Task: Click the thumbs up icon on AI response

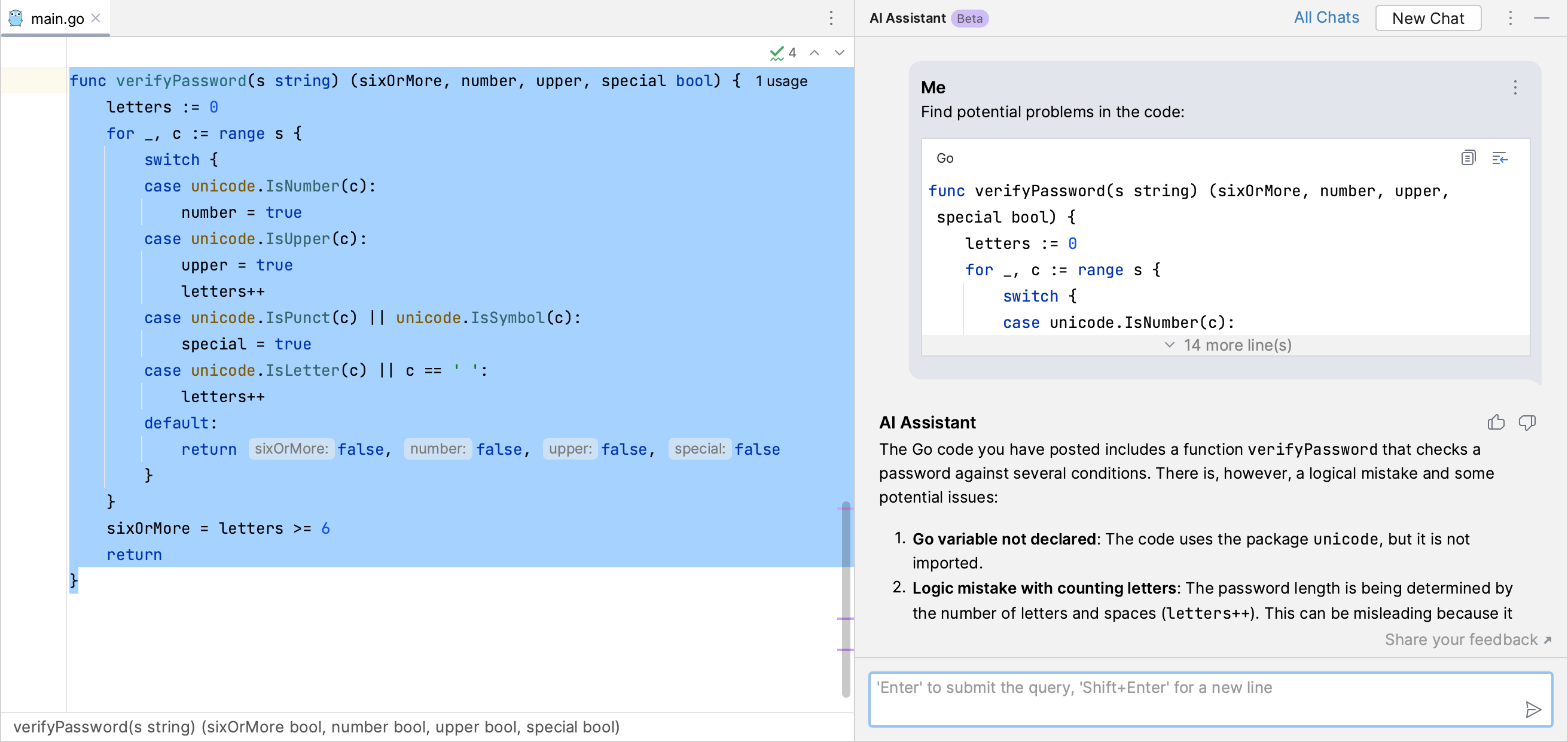Action: [1497, 421]
